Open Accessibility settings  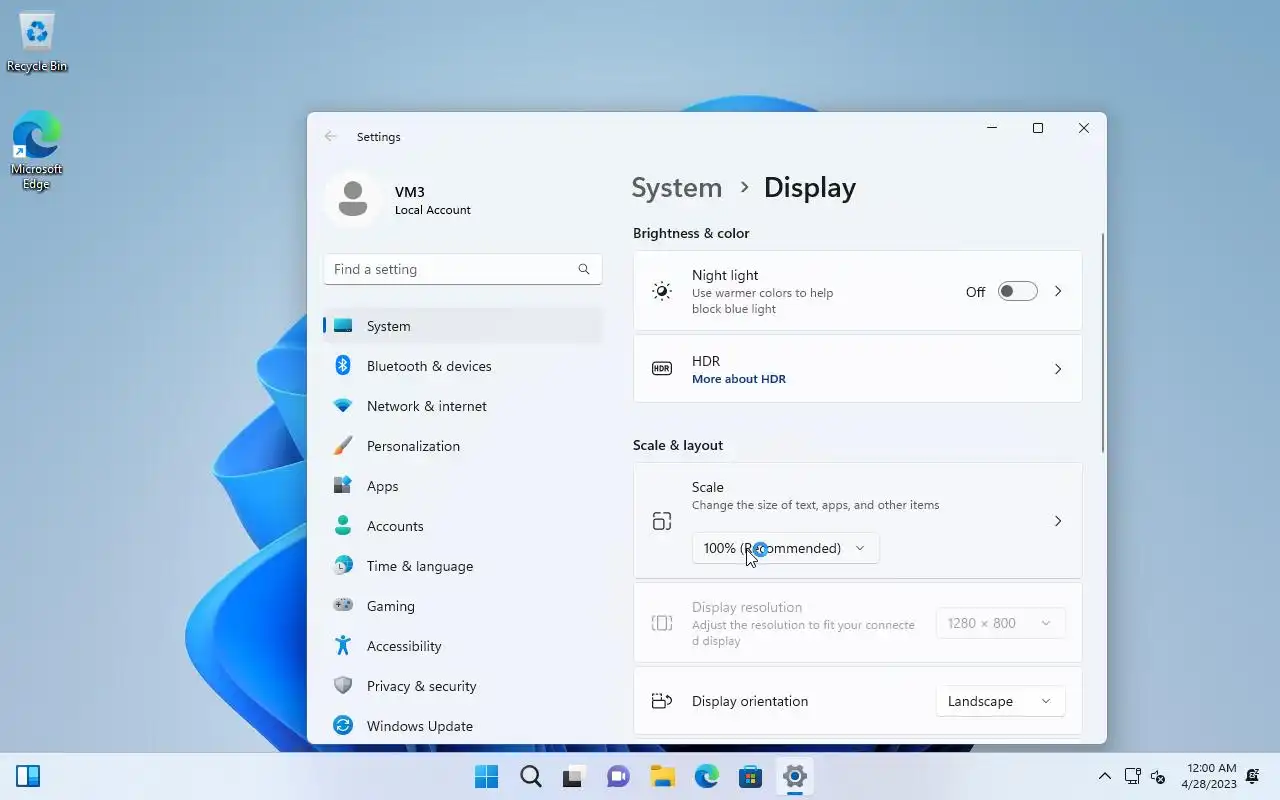[463, 646]
